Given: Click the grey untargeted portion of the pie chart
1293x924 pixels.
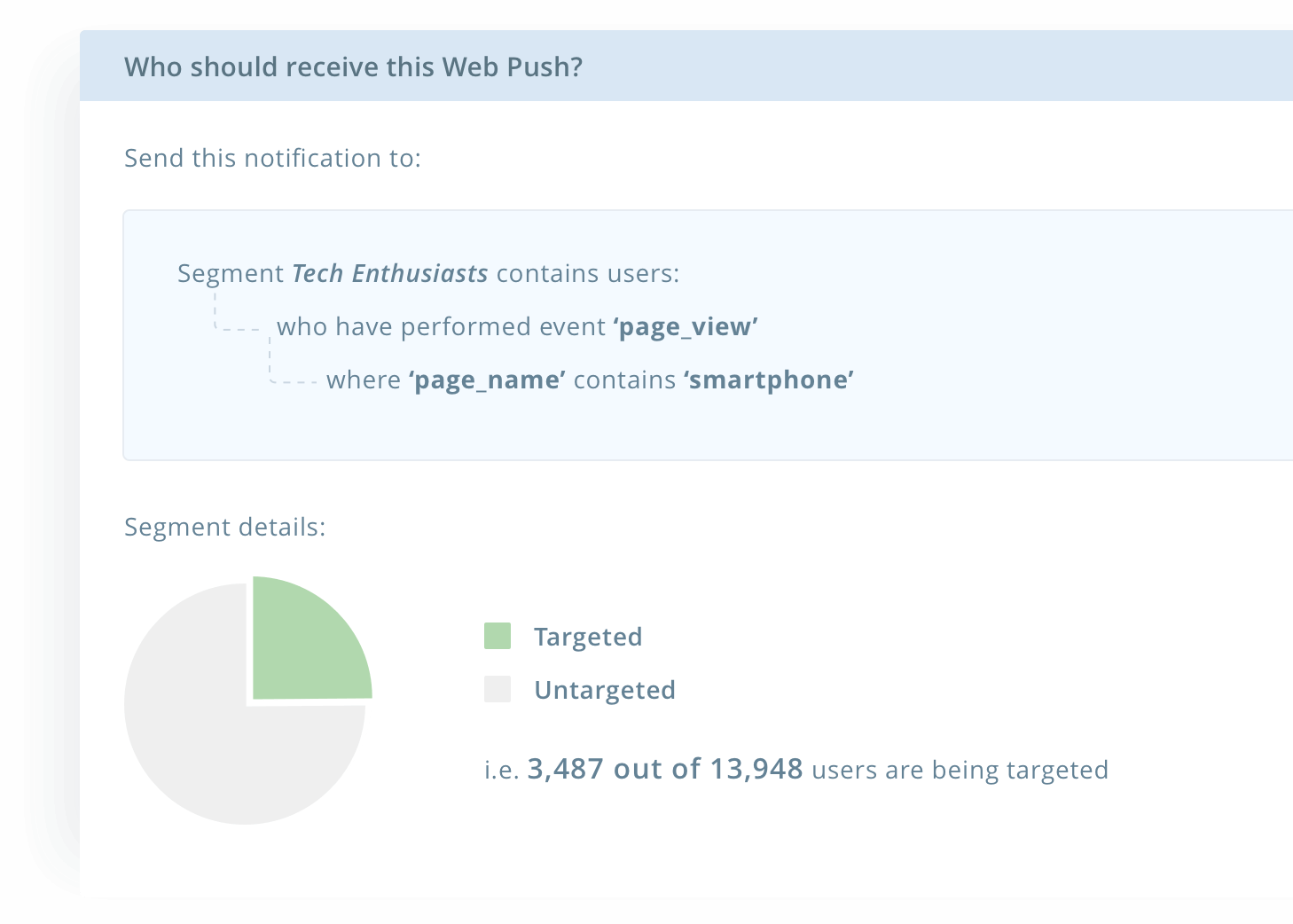Looking at the screenshot, I should pos(204,754).
